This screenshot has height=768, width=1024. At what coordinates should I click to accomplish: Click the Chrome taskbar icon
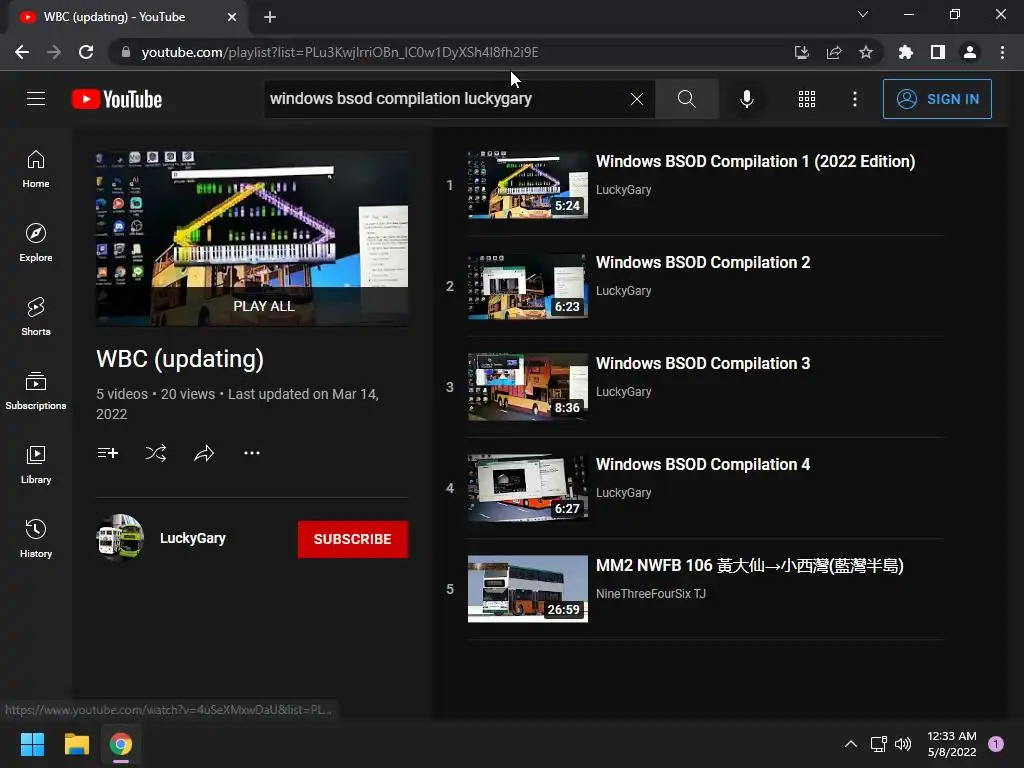(x=121, y=744)
